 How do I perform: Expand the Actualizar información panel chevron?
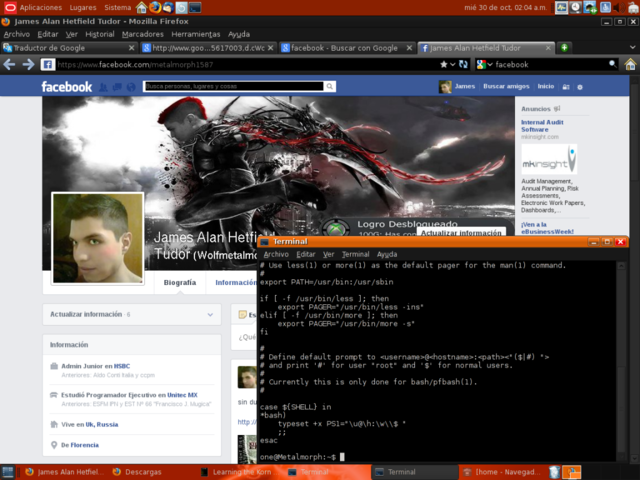point(210,315)
